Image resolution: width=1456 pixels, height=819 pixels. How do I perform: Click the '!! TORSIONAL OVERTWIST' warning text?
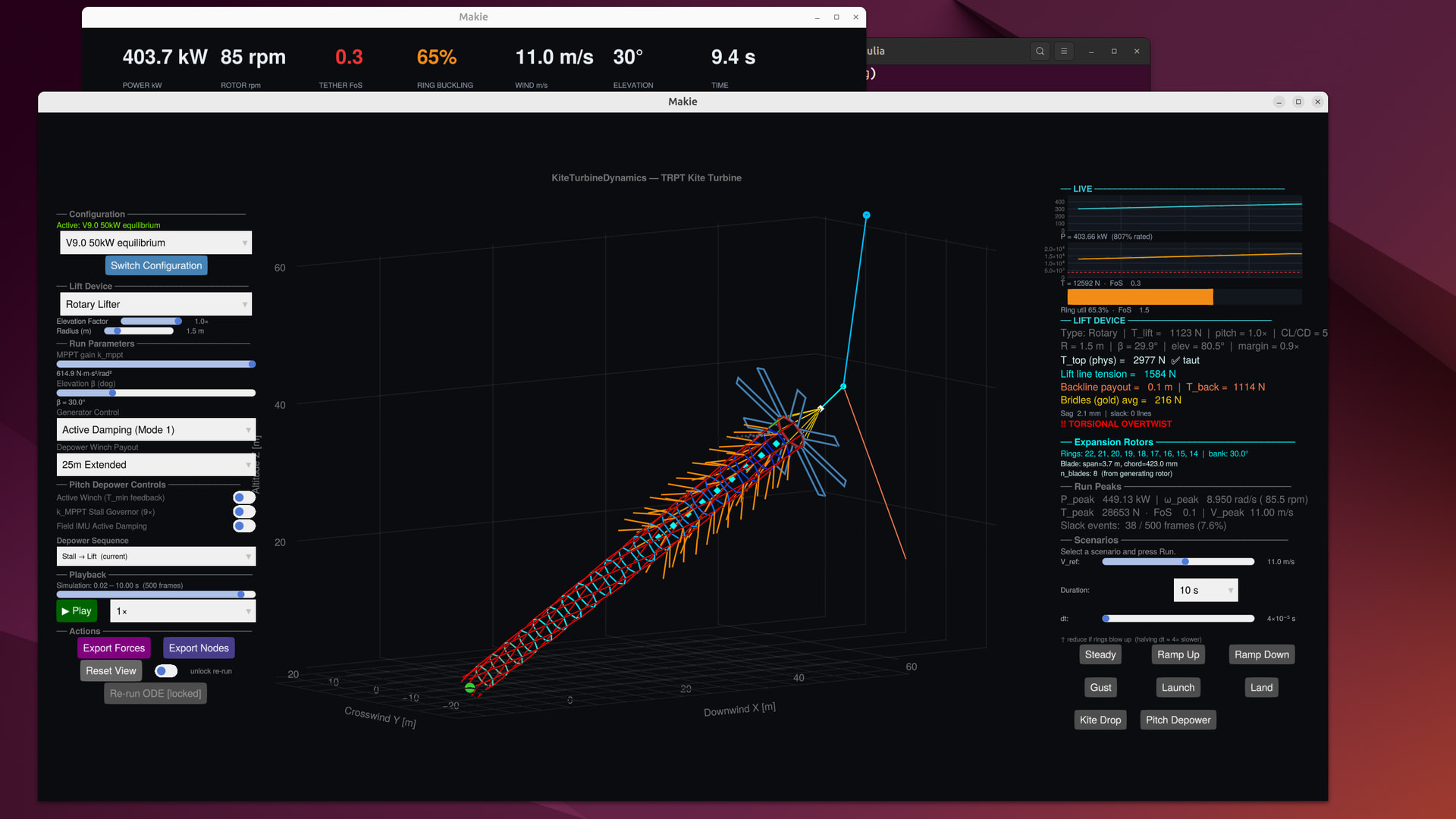1116,425
